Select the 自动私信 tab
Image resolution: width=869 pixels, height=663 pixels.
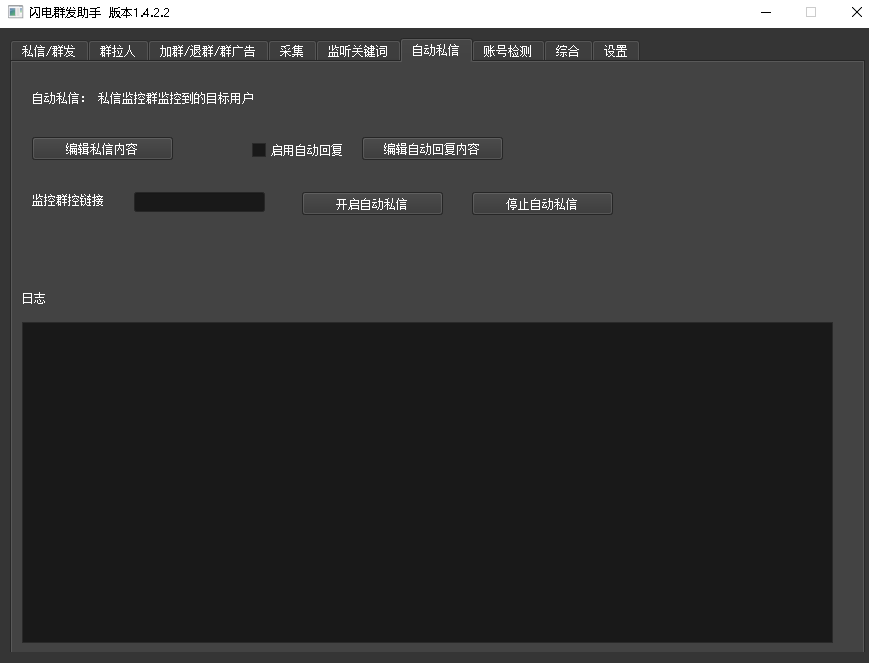(436, 50)
